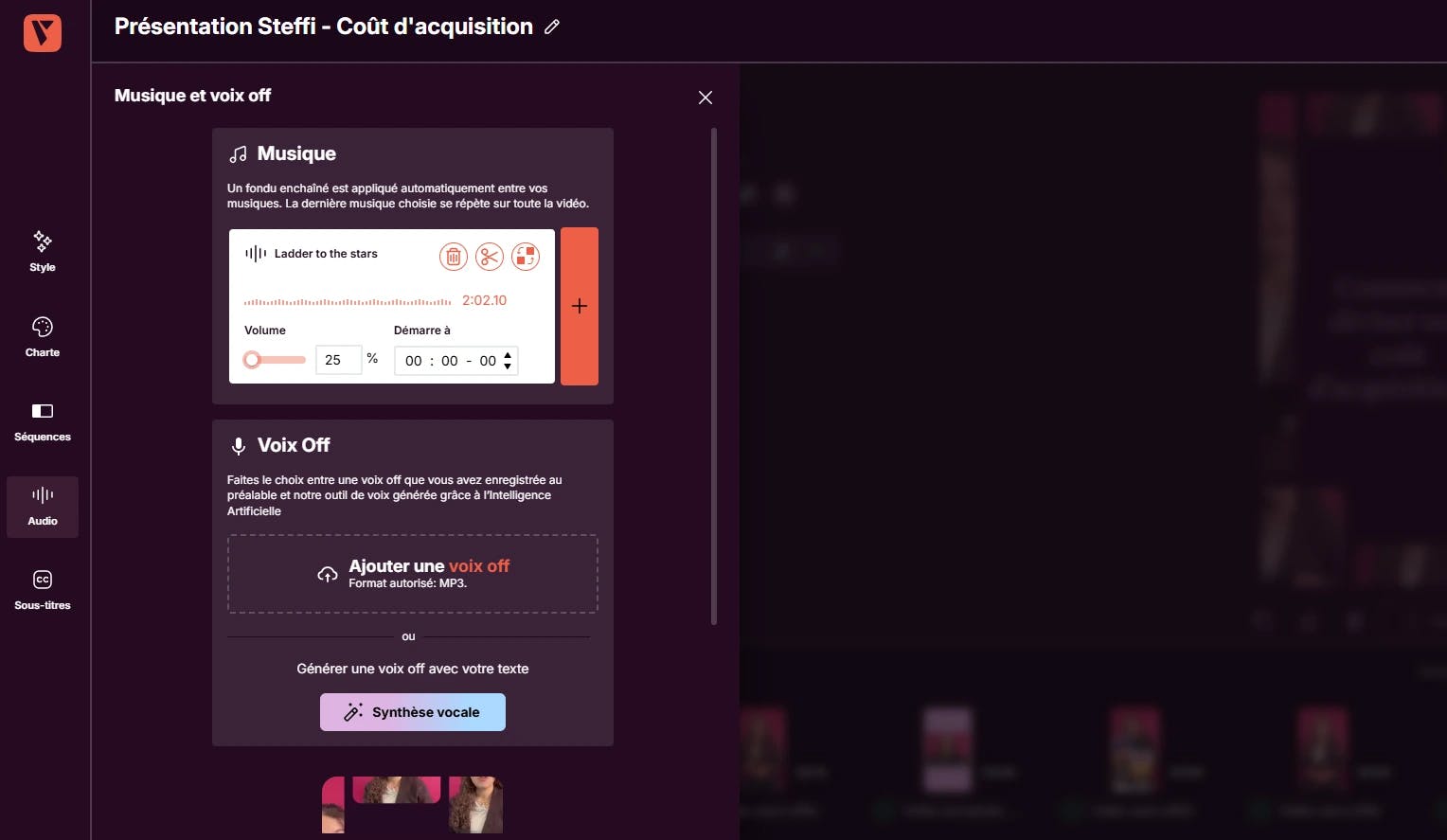The height and width of the screenshot is (840, 1447).
Task: Click the app logo in top-left corner
Action: point(43,33)
